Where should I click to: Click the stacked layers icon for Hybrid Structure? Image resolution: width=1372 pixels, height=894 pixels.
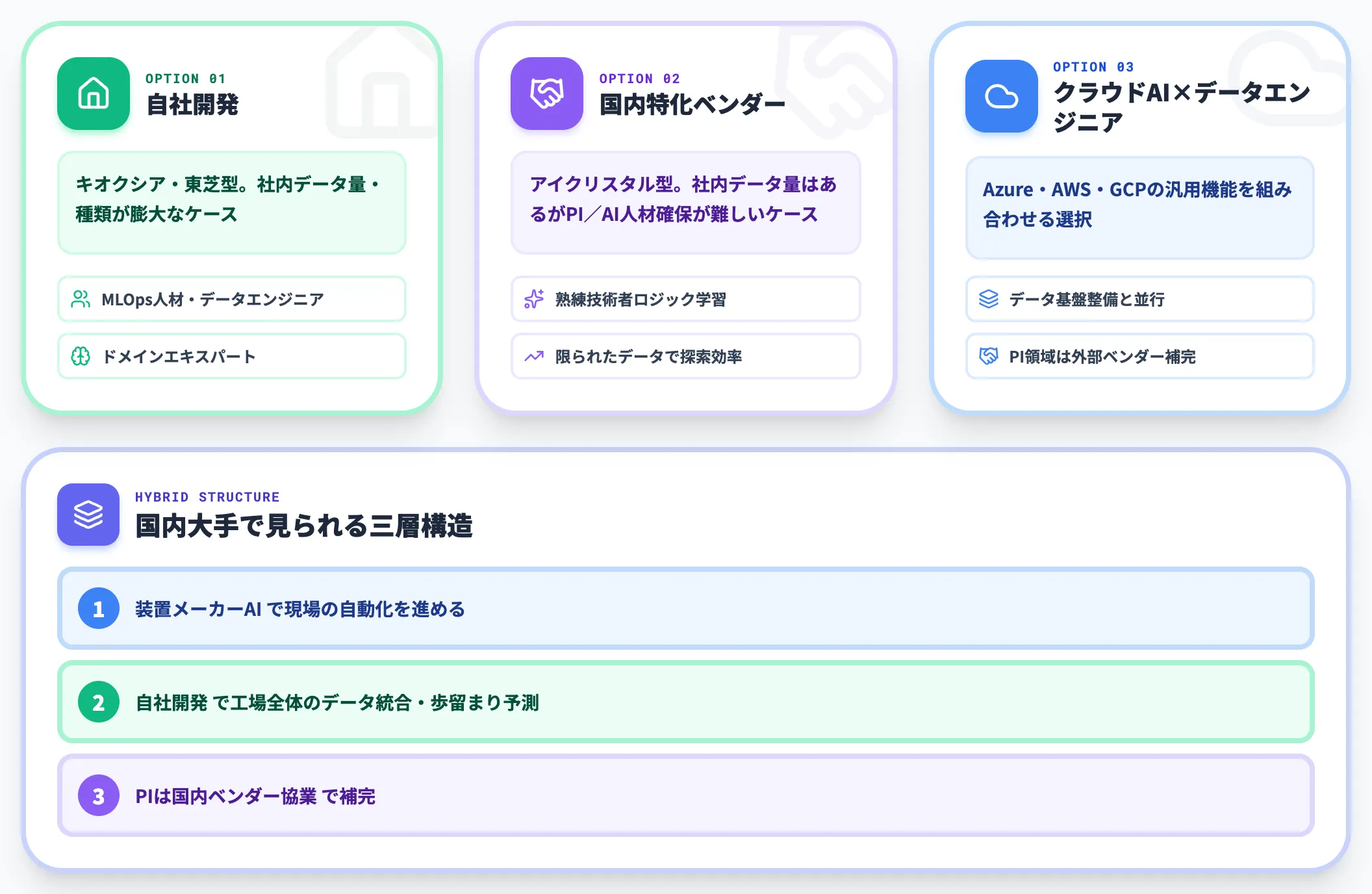(x=88, y=515)
